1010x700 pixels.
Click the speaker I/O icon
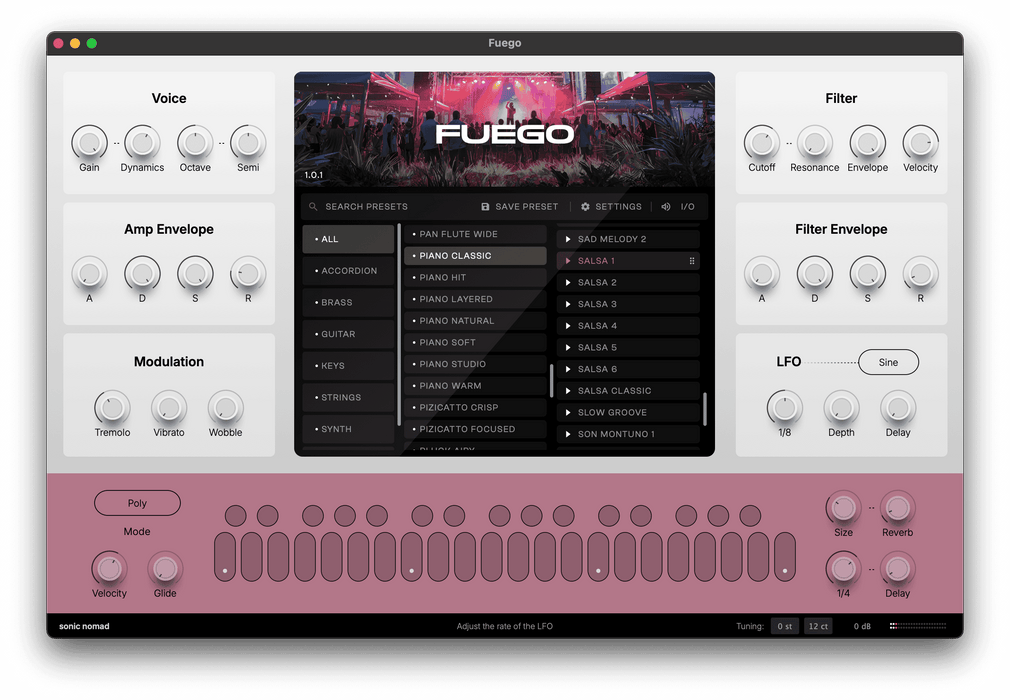tap(666, 207)
